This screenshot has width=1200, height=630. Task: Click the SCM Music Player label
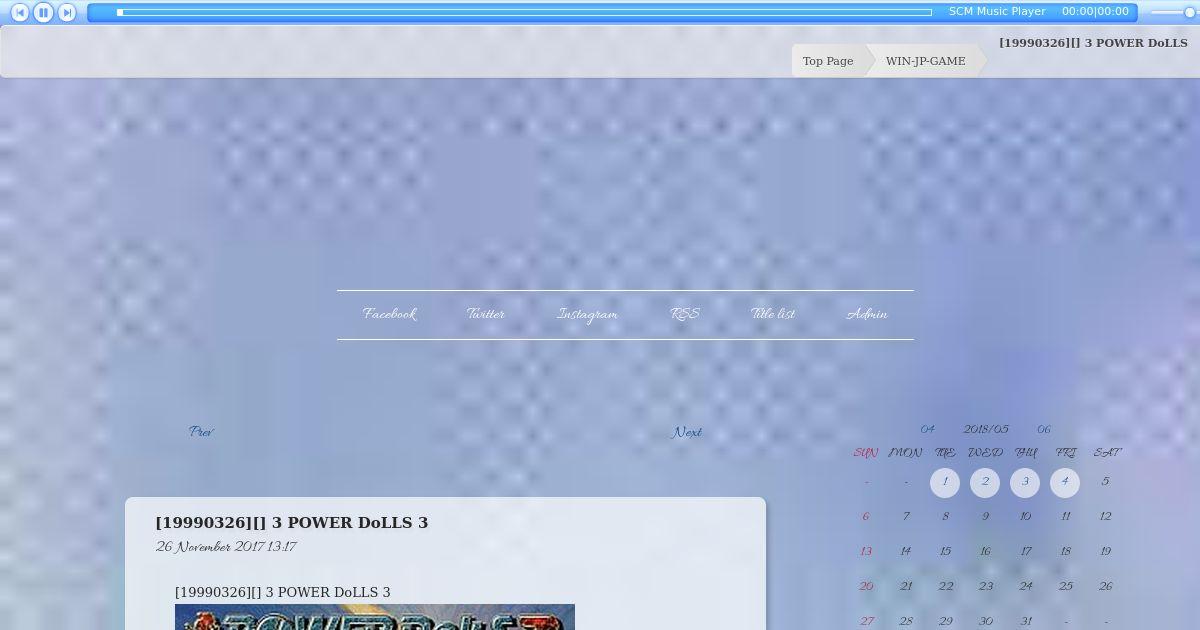[x=997, y=12]
